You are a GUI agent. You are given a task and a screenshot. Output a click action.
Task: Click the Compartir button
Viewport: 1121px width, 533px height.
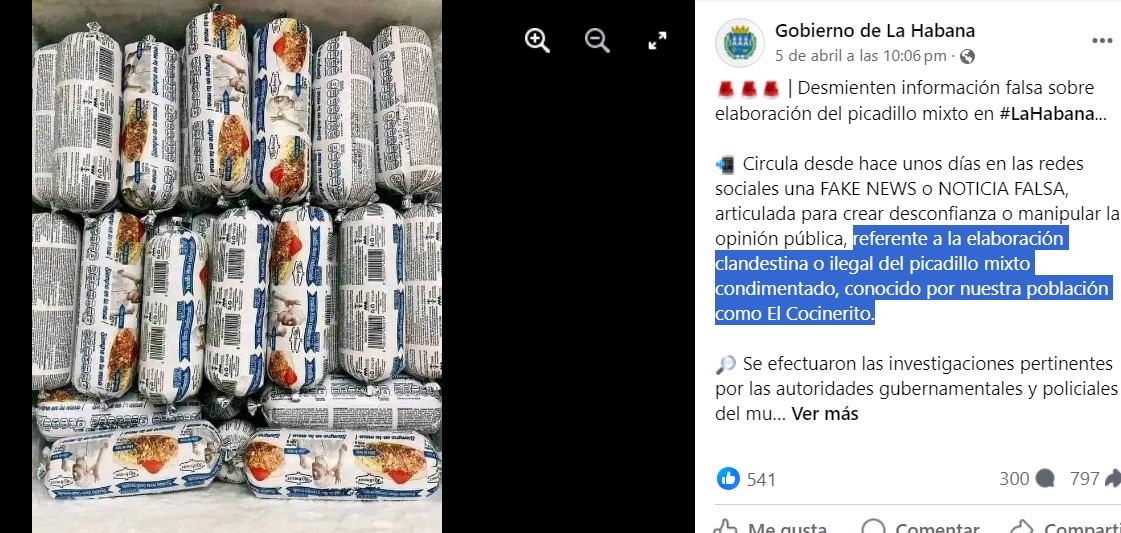(x=1065, y=527)
